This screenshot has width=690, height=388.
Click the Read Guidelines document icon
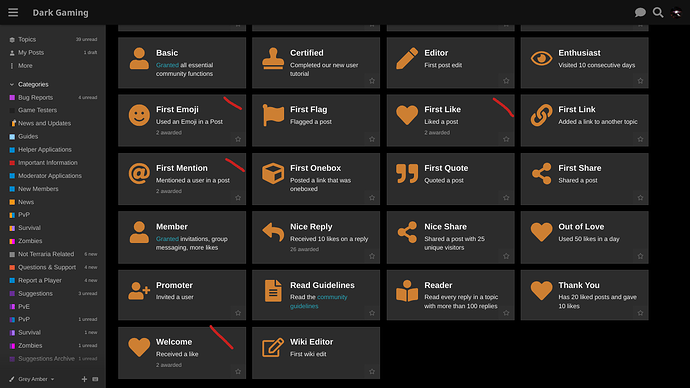(273, 291)
